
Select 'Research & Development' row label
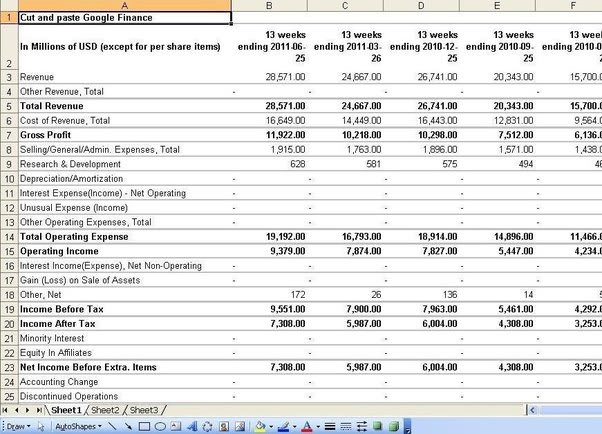pos(124,164)
